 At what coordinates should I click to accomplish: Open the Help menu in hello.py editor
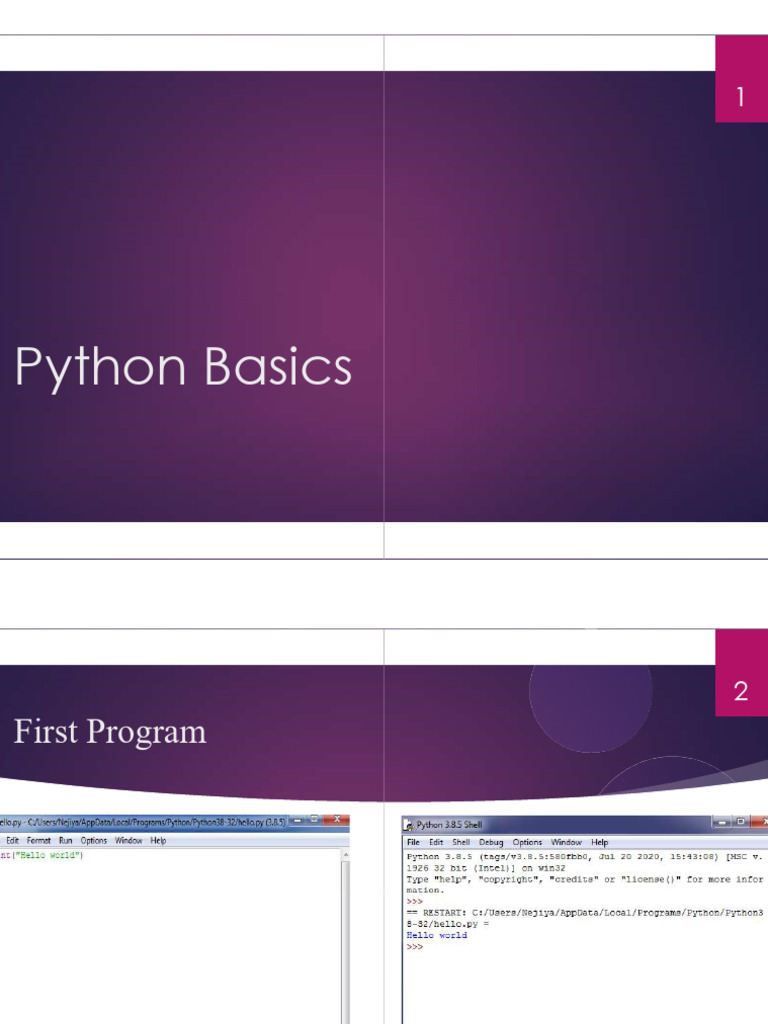click(x=158, y=841)
